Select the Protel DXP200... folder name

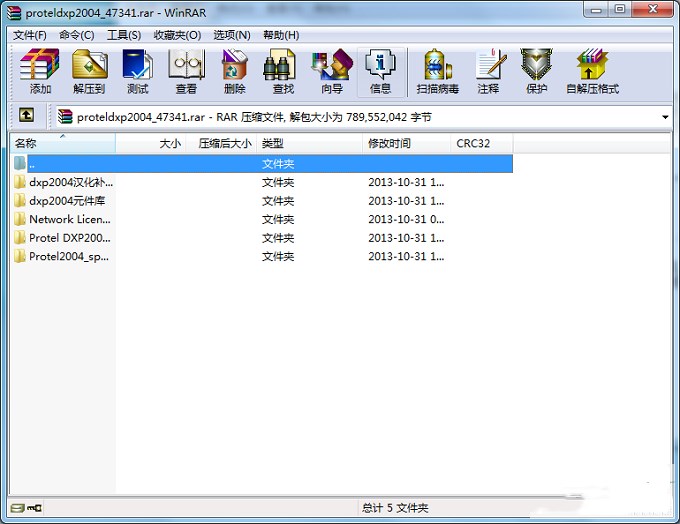70,238
